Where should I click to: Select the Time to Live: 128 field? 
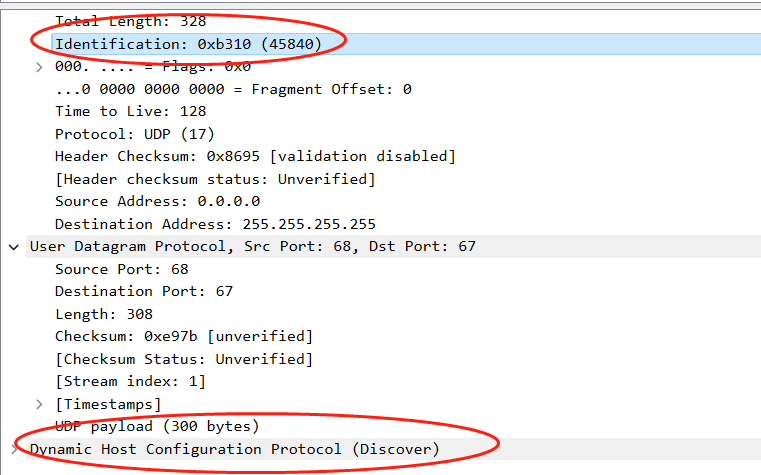pyautogui.click(x=131, y=111)
